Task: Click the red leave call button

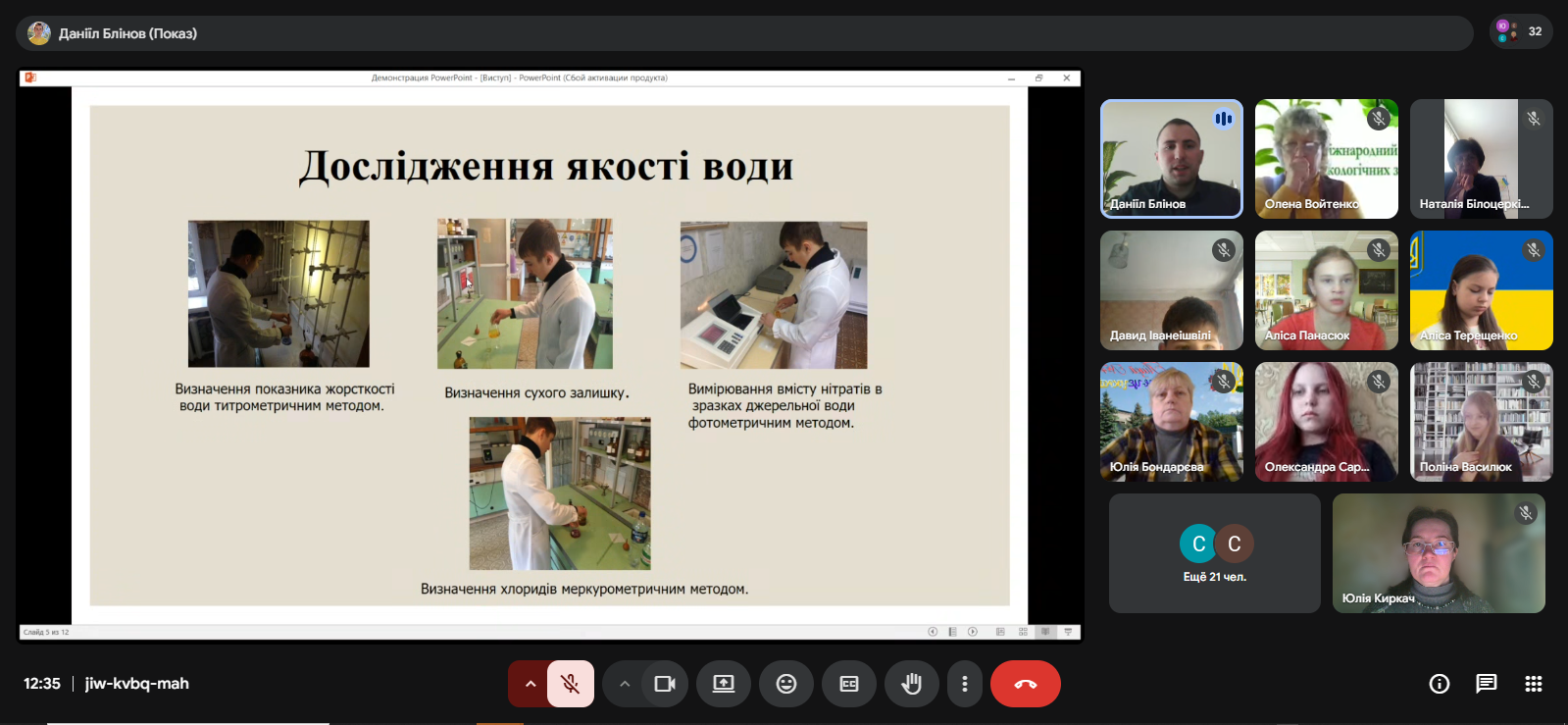Action: [1025, 684]
